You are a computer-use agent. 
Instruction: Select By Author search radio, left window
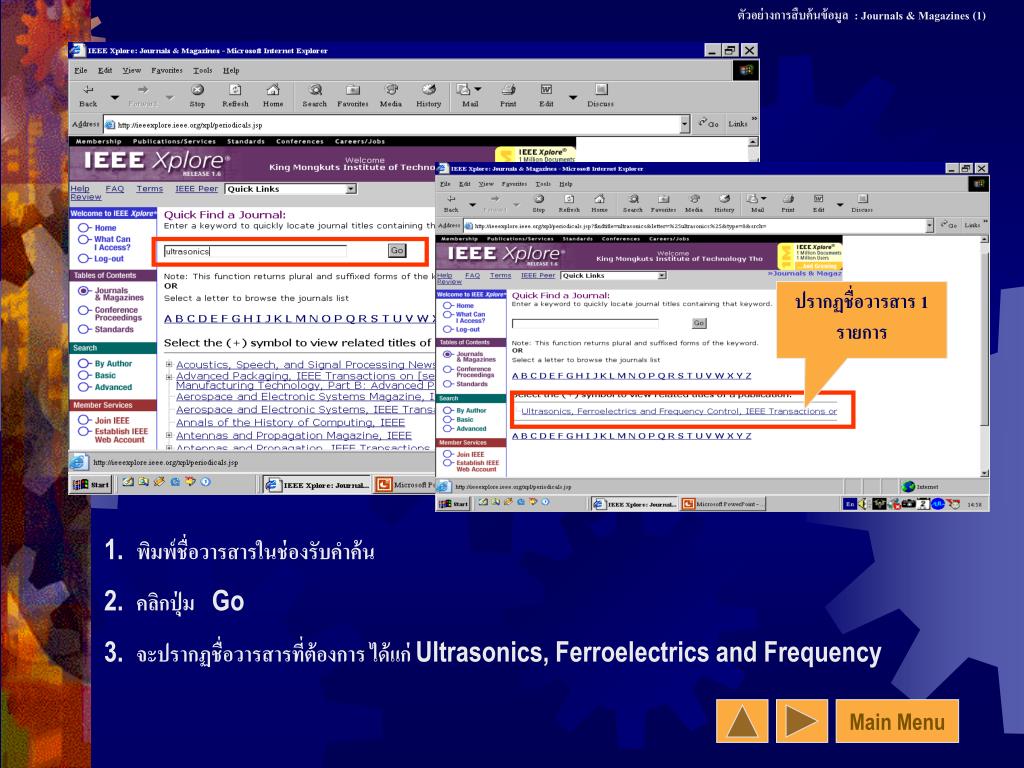[84, 363]
